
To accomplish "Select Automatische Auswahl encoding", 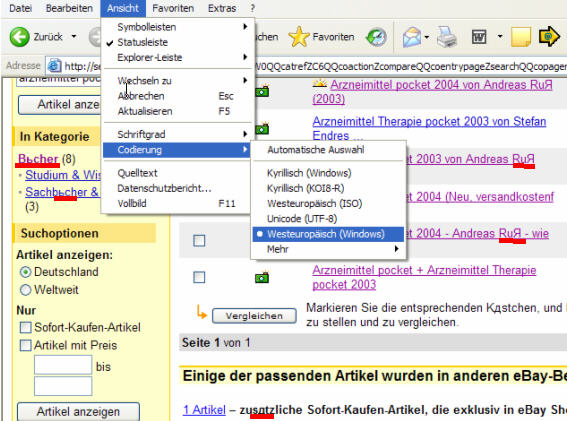I will (x=328, y=150).
